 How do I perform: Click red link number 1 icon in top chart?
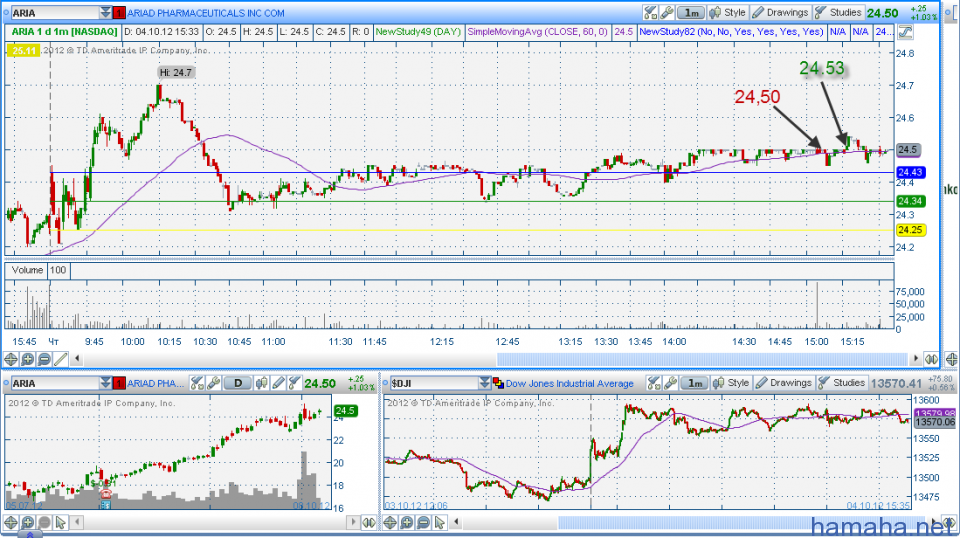point(119,13)
